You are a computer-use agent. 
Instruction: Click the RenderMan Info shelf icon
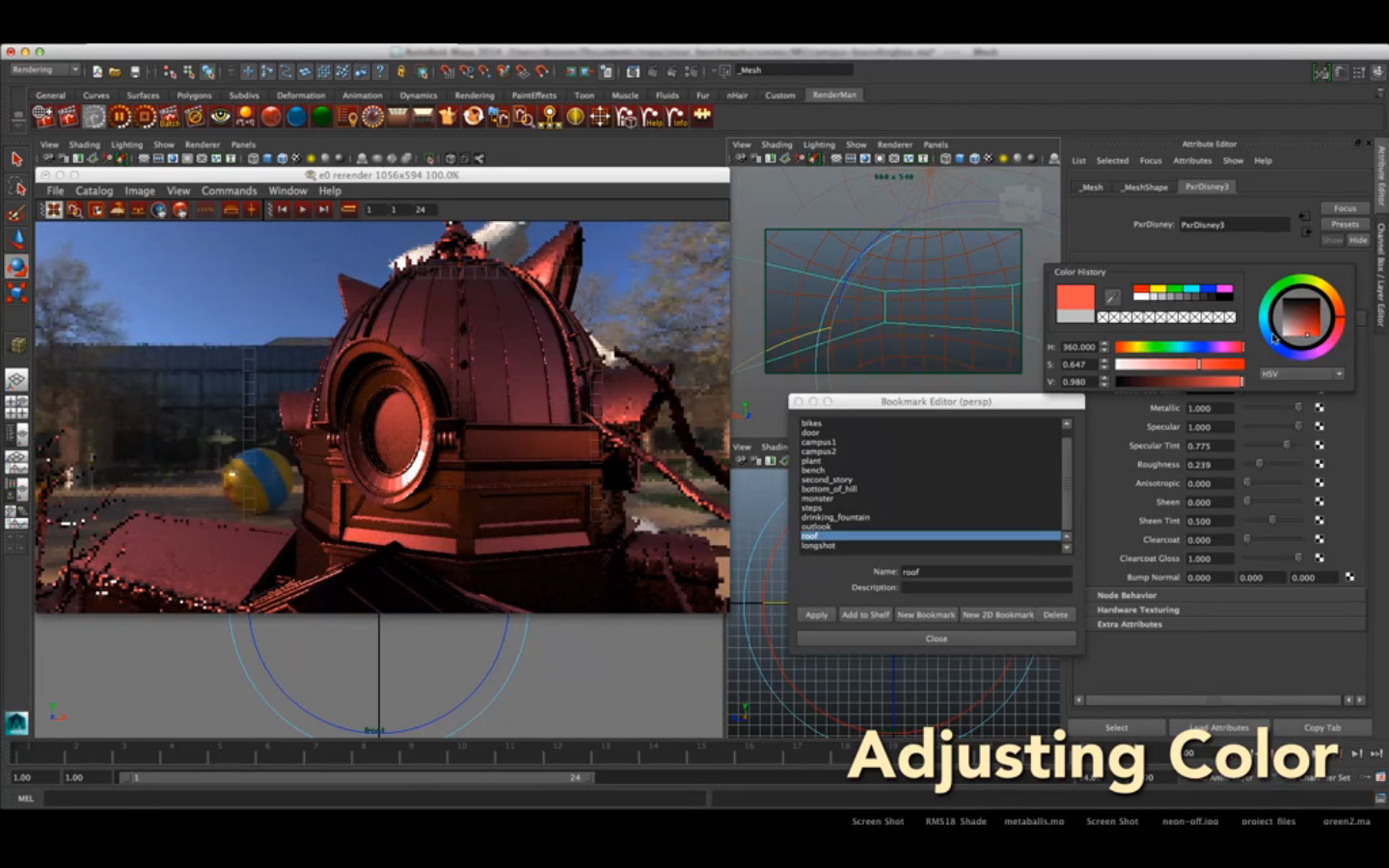(x=677, y=117)
